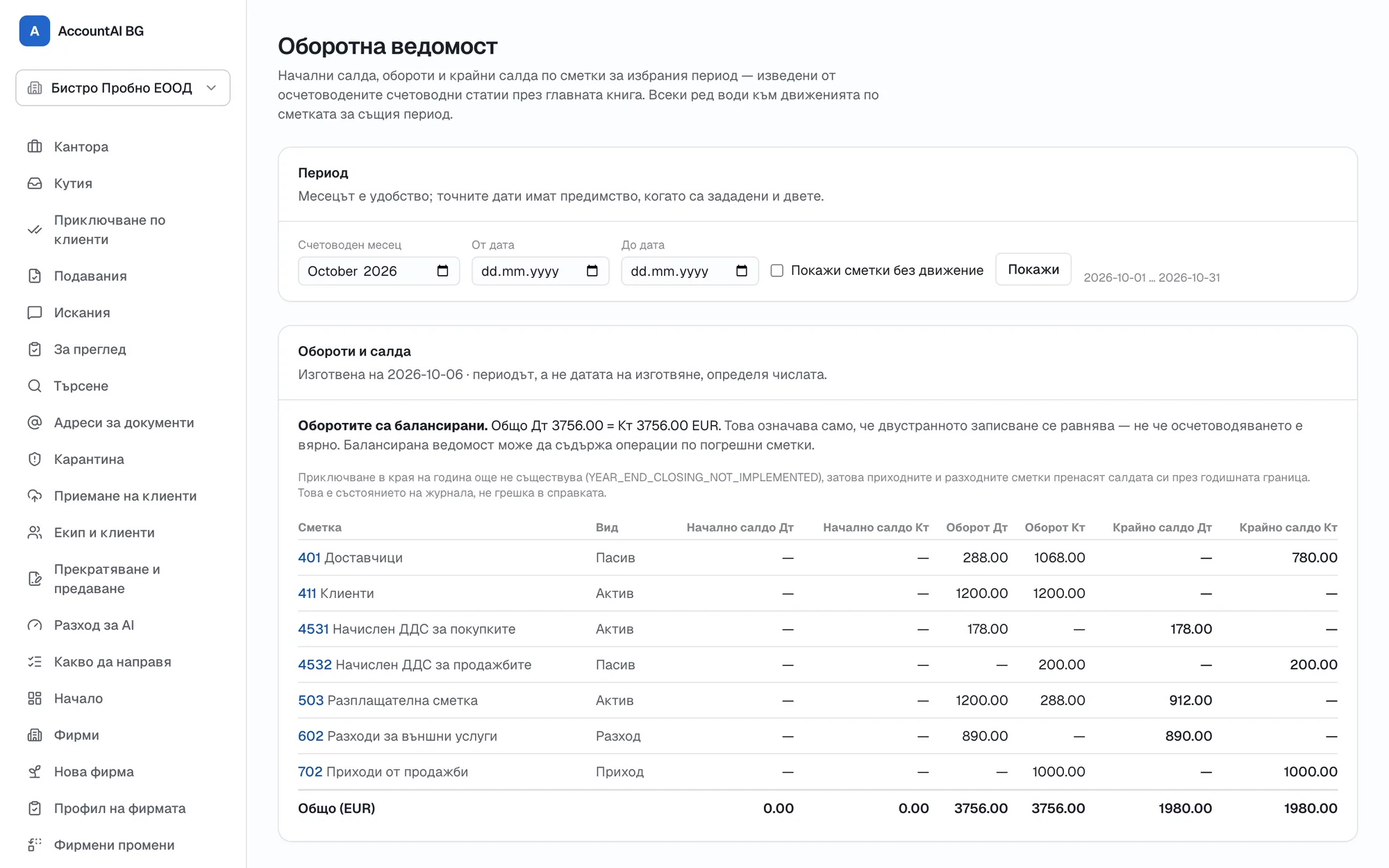
Task: Open calendar picker for Счетоводен месец
Action: [443, 271]
